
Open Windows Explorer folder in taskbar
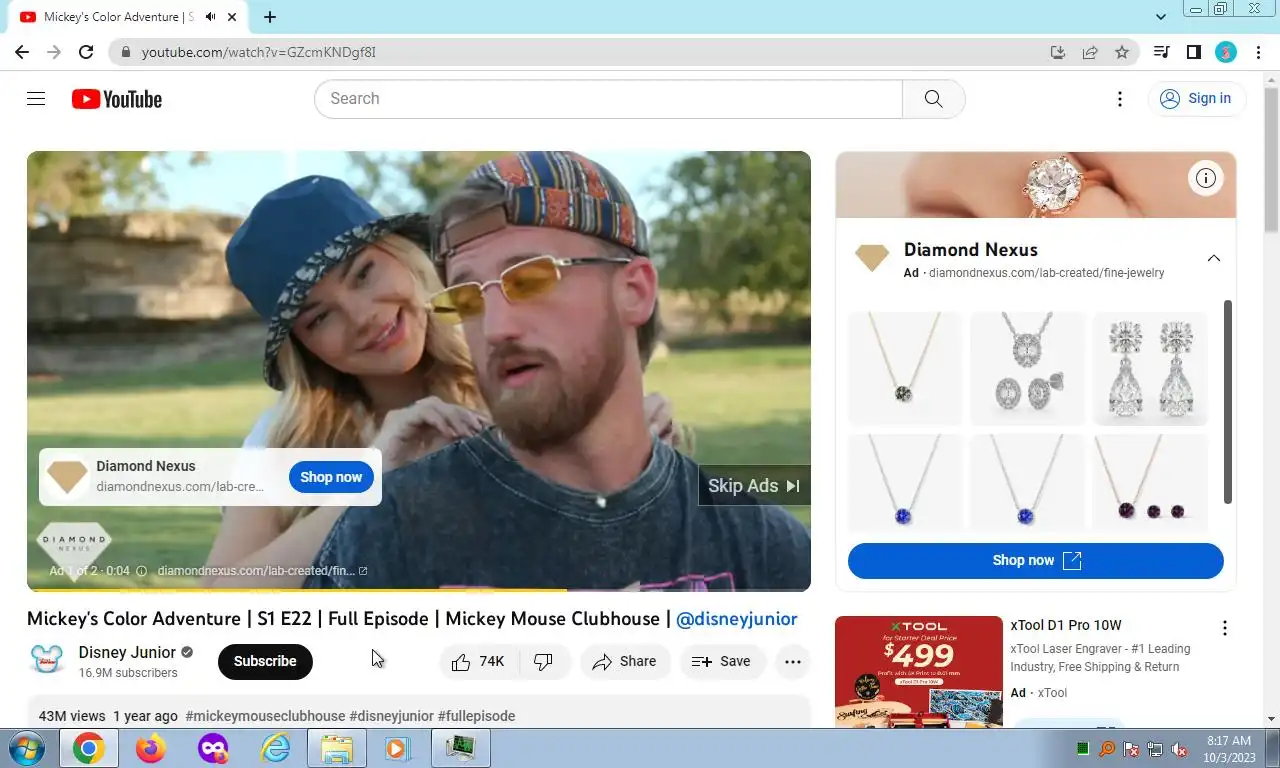click(x=337, y=748)
